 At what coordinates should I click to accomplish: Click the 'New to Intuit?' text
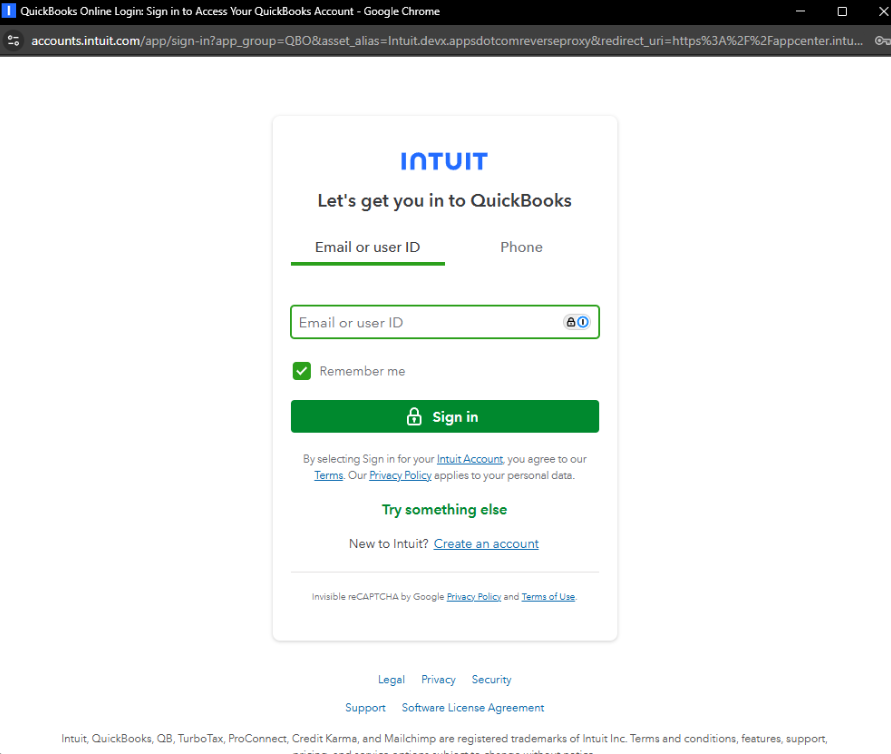pos(389,544)
